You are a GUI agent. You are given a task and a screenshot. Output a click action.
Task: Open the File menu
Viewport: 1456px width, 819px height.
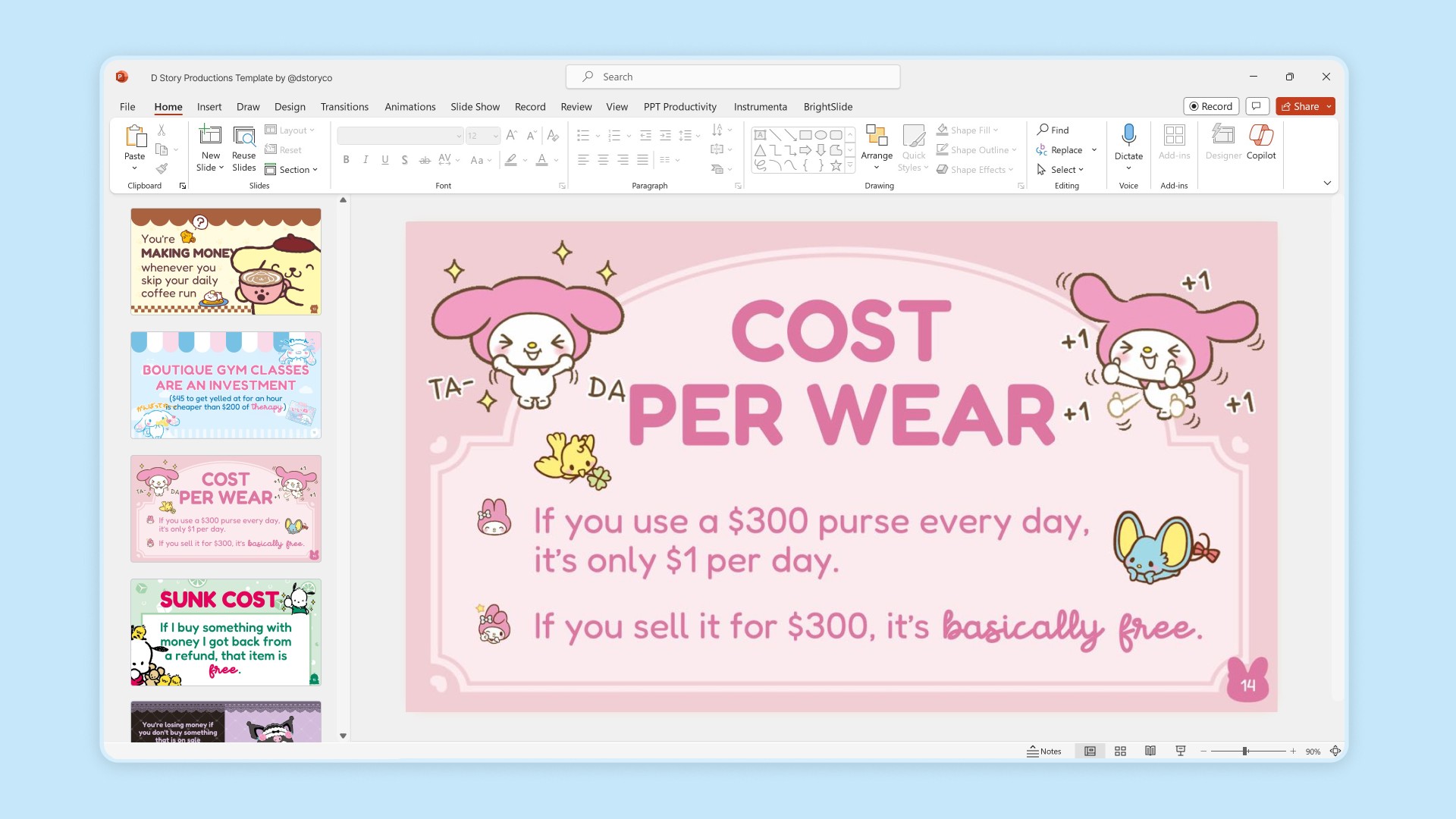[127, 107]
